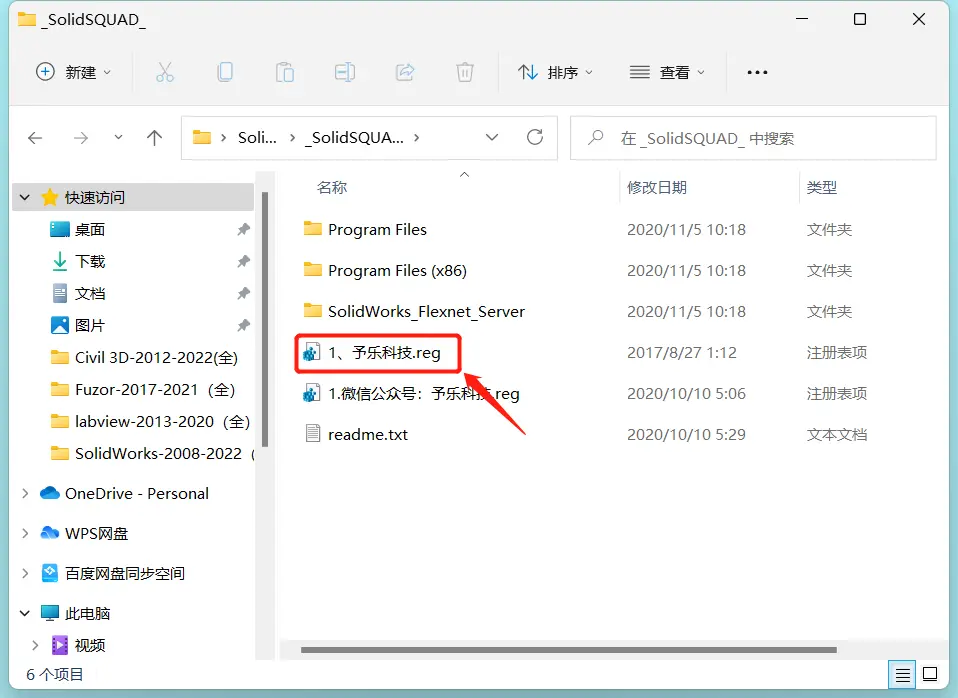Click the Rename icon in toolbar
Viewport: 958px width, 698px height.
pyautogui.click(x=345, y=72)
